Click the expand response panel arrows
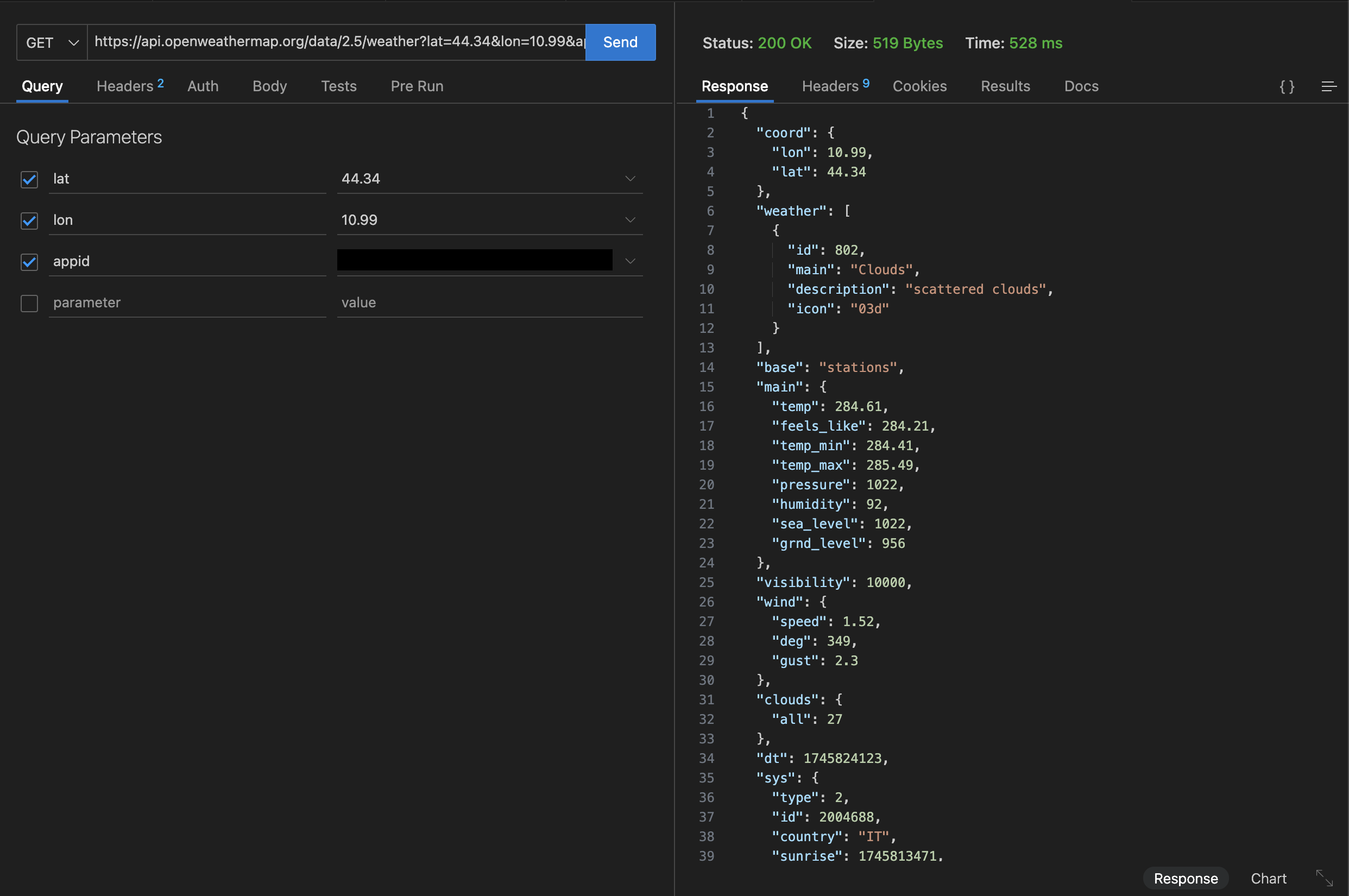Viewport: 1349px width, 896px height. [1324, 878]
